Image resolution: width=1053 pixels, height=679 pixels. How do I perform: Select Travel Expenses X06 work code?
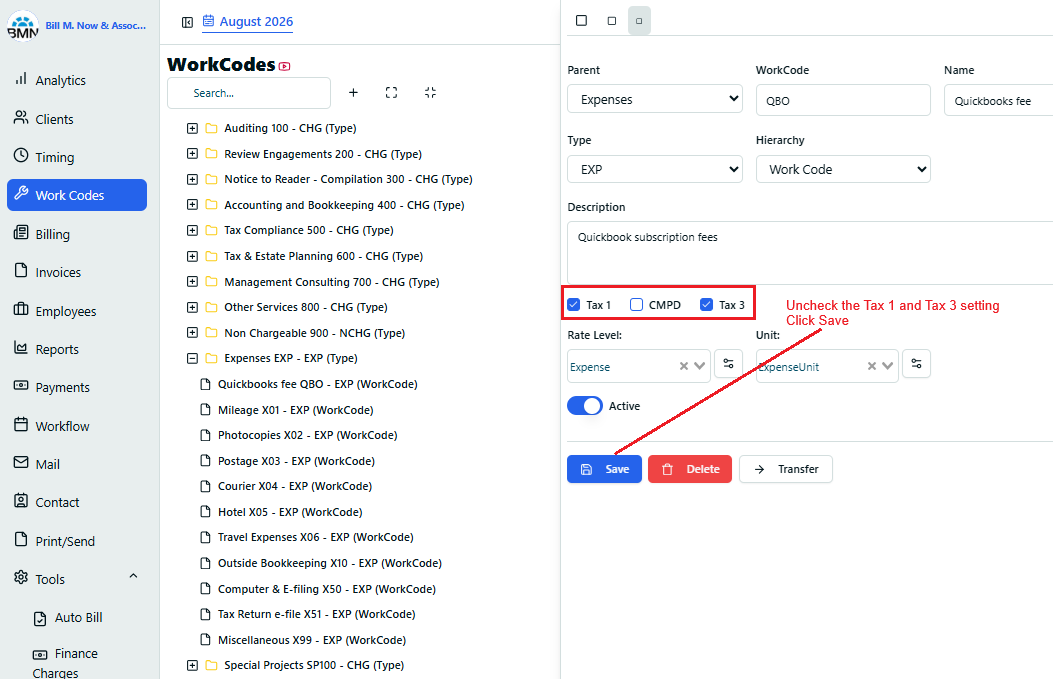(x=316, y=537)
